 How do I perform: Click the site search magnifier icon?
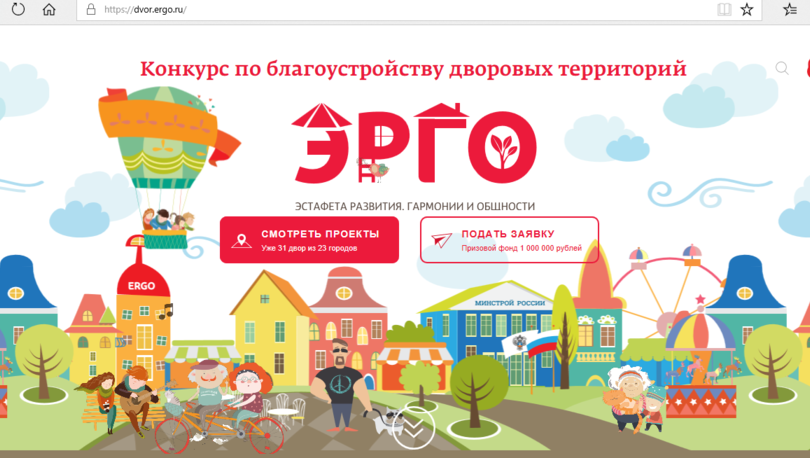click(782, 68)
